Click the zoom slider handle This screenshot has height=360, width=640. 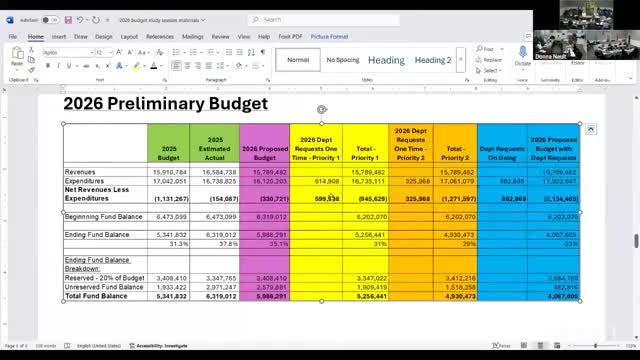(x=596, y=346)
